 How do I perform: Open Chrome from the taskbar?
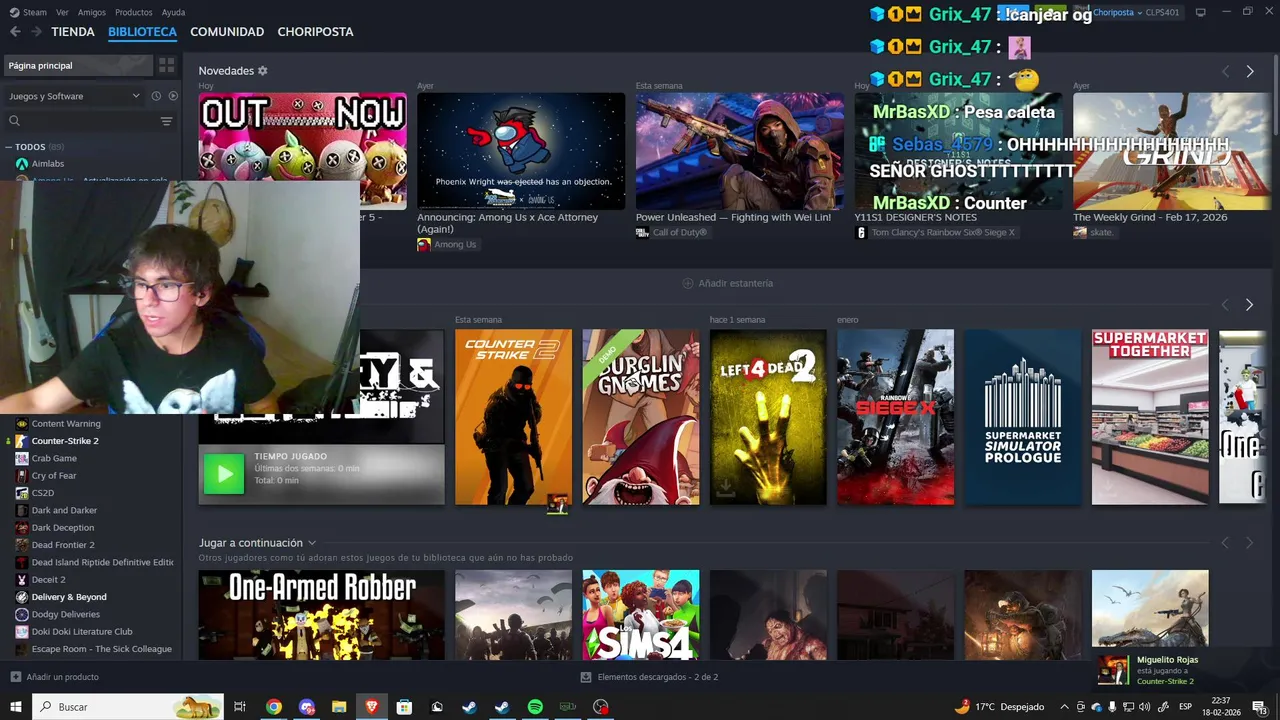pos(273,707)
